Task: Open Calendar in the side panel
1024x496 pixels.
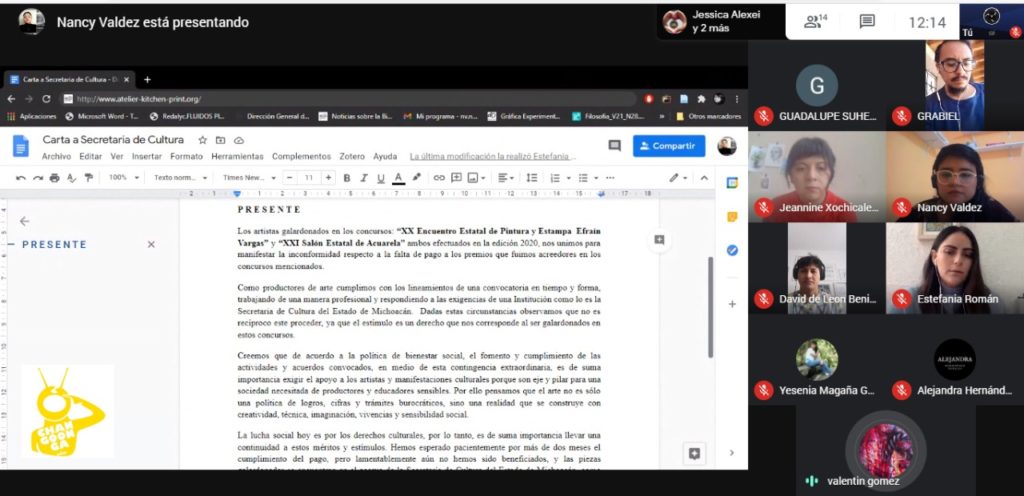Action: coord(732,183)
